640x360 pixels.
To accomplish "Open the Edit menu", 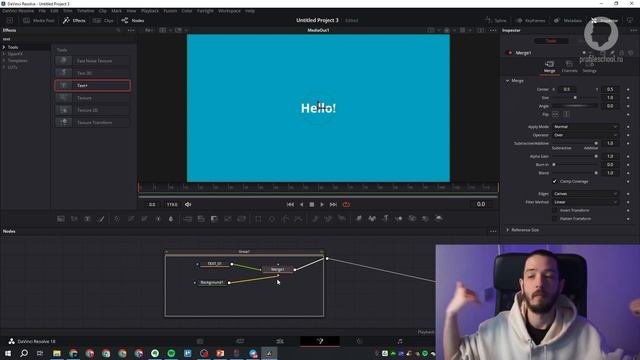I will point(54,11).
